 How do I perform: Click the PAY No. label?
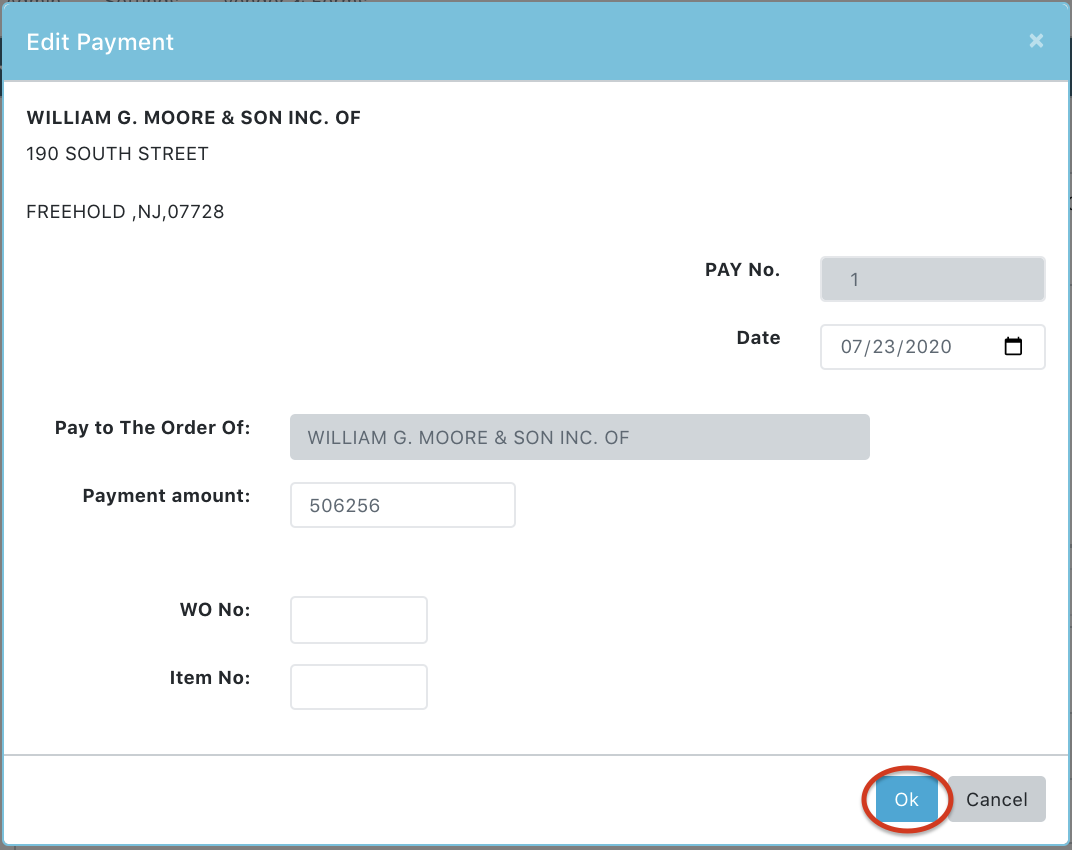(742, 269)
